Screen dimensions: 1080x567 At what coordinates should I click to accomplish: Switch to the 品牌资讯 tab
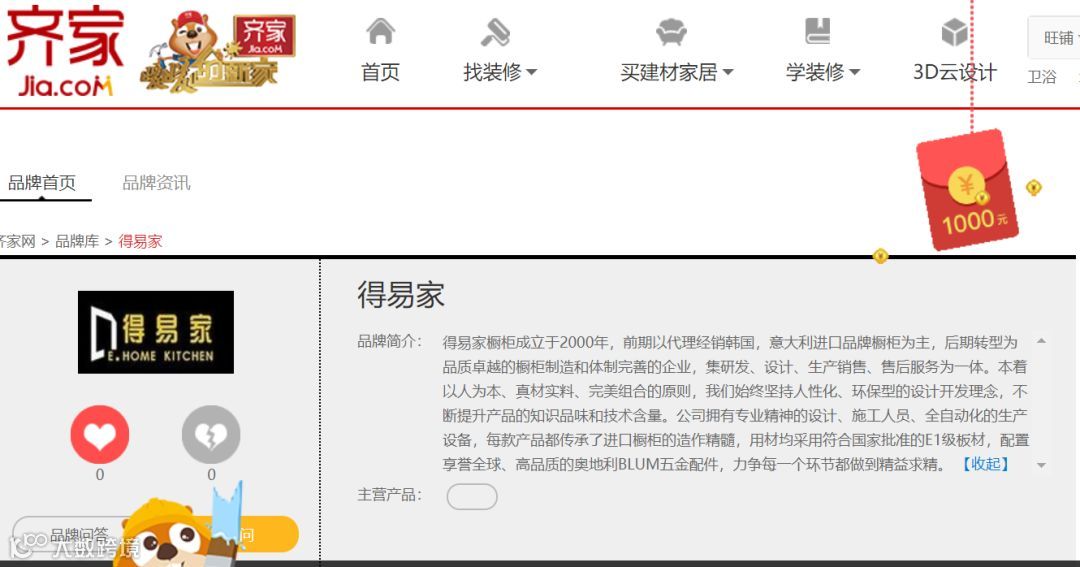pos(156,183)
